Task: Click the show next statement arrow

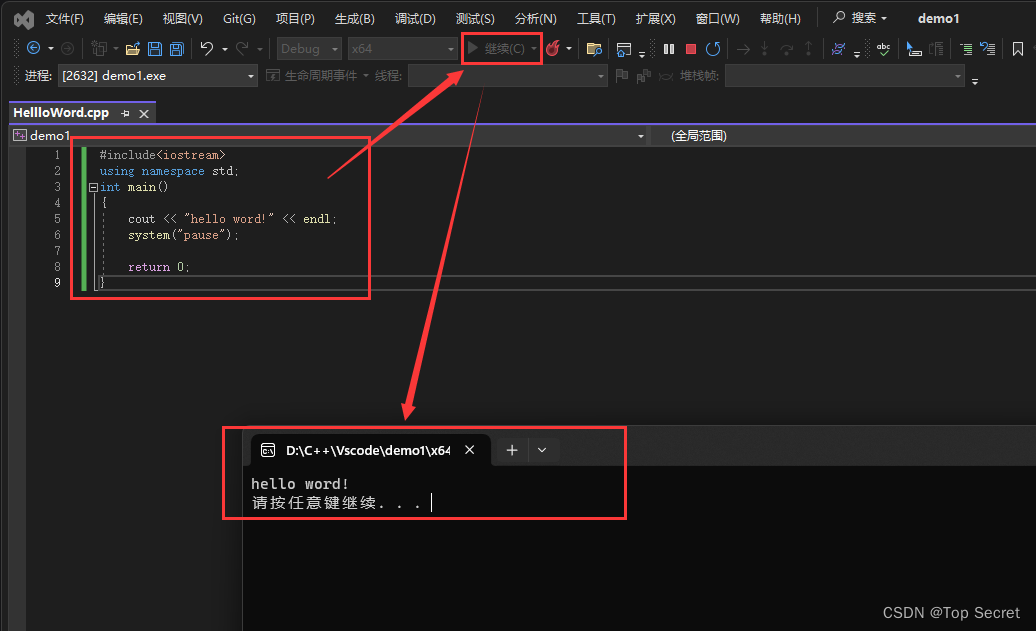Action: [743, 49]
